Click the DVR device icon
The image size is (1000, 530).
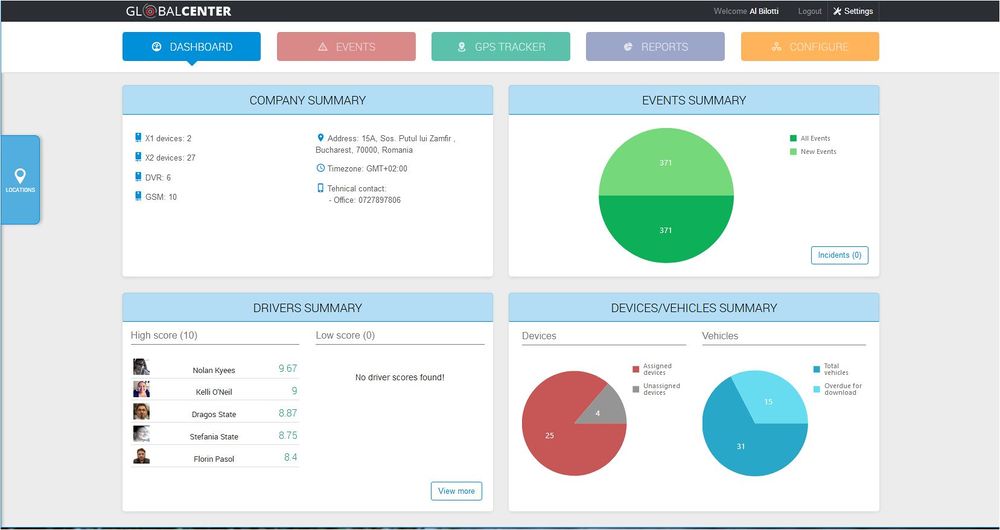[x=138, y=177]
